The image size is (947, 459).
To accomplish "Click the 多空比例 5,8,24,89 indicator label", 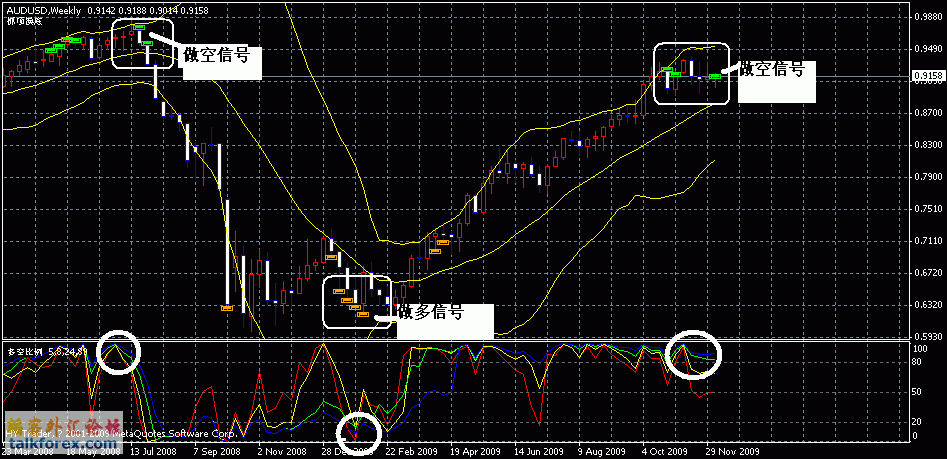I will pyautogui.click(x=47, y=350).
